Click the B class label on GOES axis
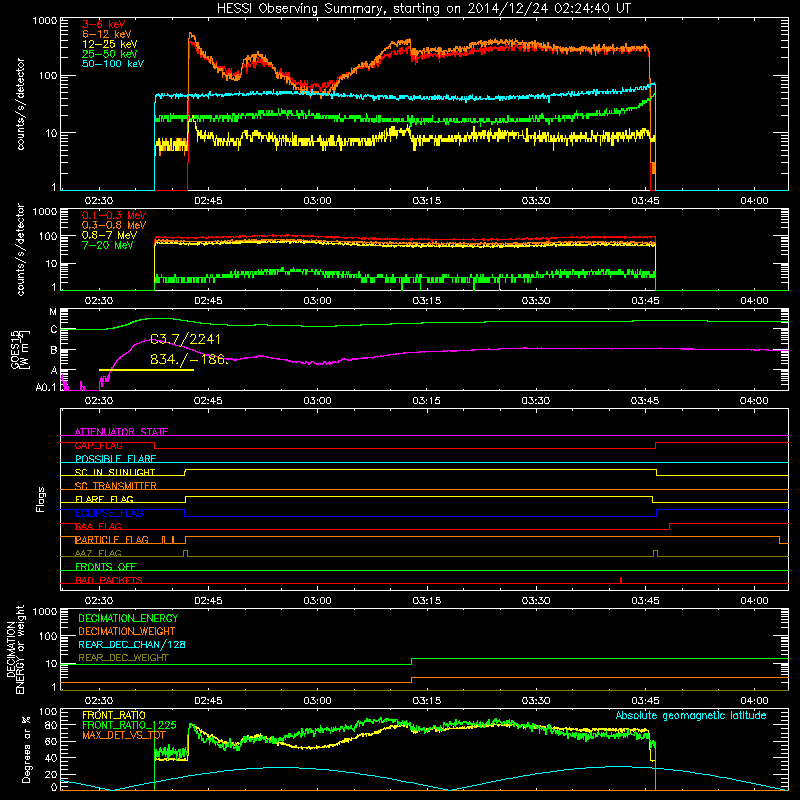This screenshot has width=800, height=800. point(54,350)
